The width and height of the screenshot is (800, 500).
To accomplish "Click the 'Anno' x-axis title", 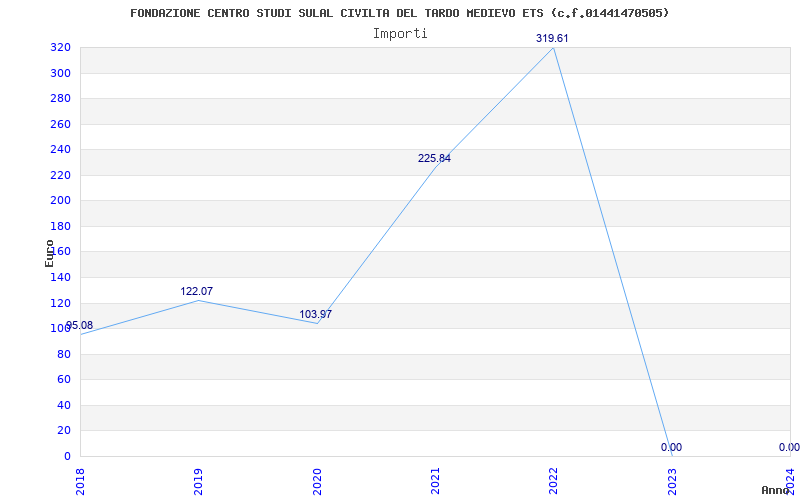I will pyautogui.click(x=775, y=490).
